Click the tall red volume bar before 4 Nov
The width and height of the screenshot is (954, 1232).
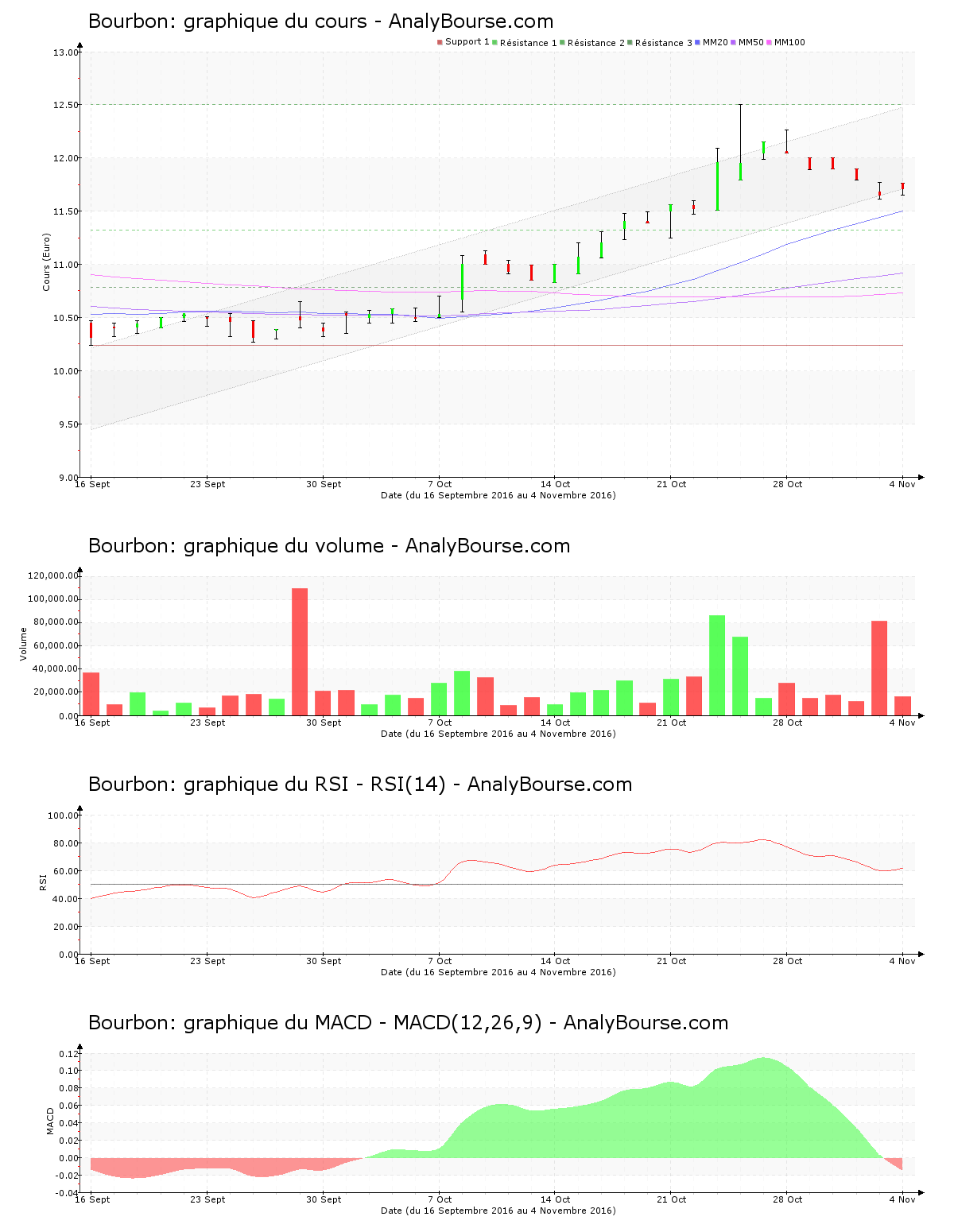coord(879,668)
